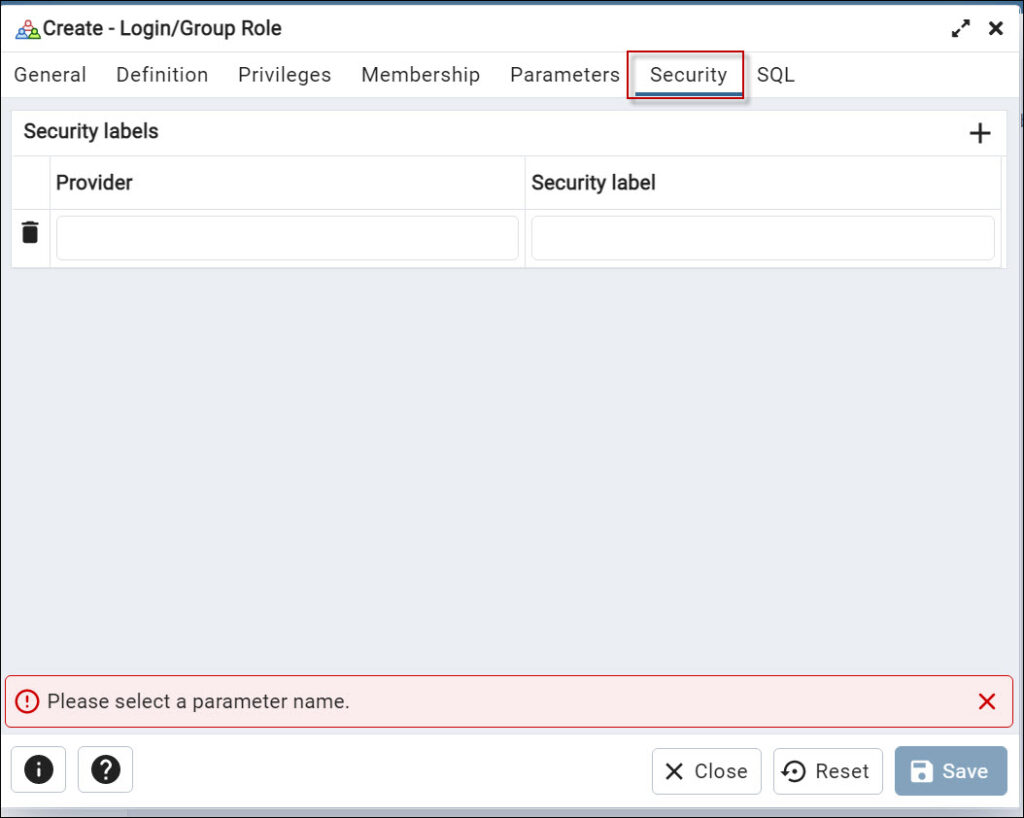Open the Definition tab

pyautogui.click(x=161, y=74)
